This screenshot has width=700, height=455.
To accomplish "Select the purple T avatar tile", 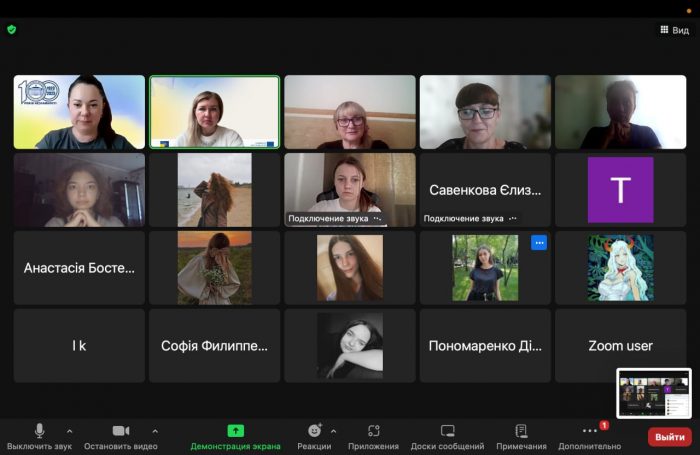I will point(620,190).
